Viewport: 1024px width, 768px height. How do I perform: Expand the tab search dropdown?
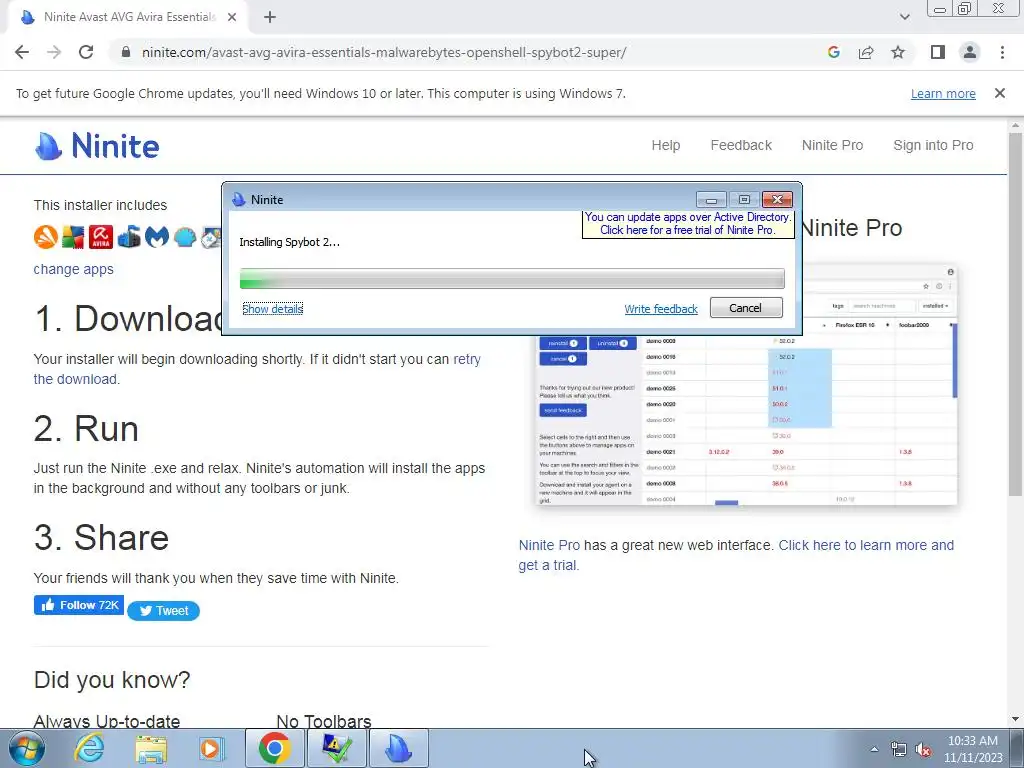[904, 17]
